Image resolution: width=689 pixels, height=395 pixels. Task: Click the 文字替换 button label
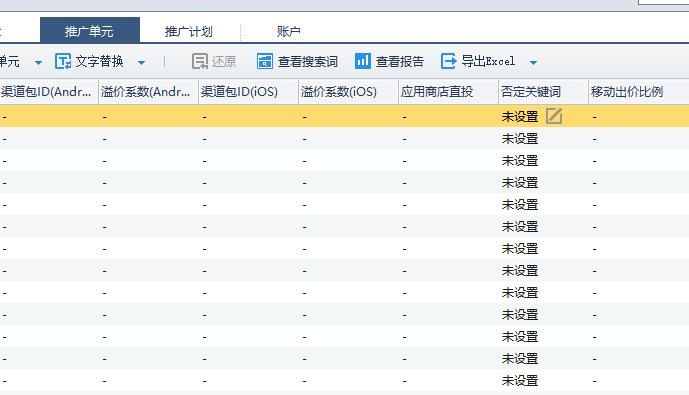(x=99, y=62)
